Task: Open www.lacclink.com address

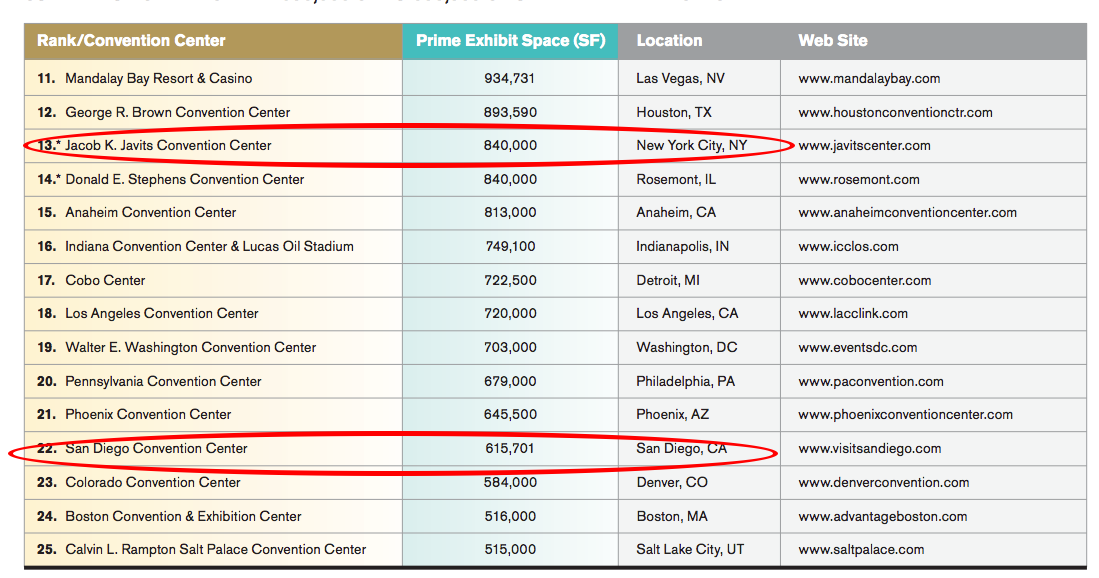Action: 853,313
